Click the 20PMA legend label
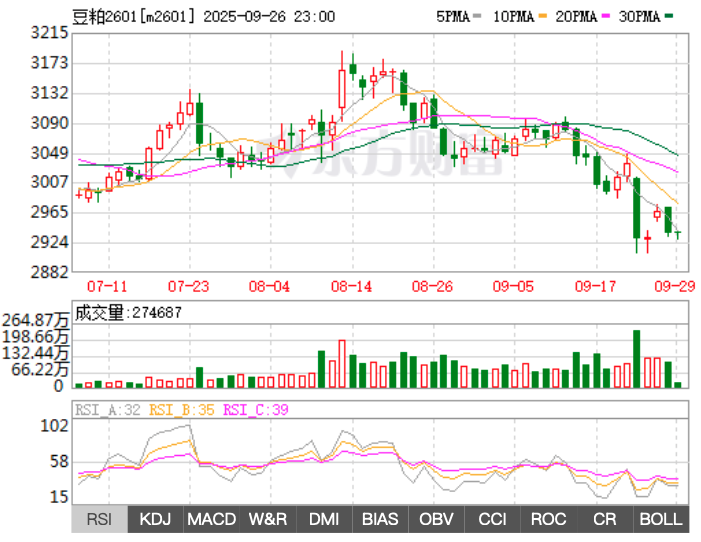The width and height of the screenshot is (701, 542). (x=576, y=17)
